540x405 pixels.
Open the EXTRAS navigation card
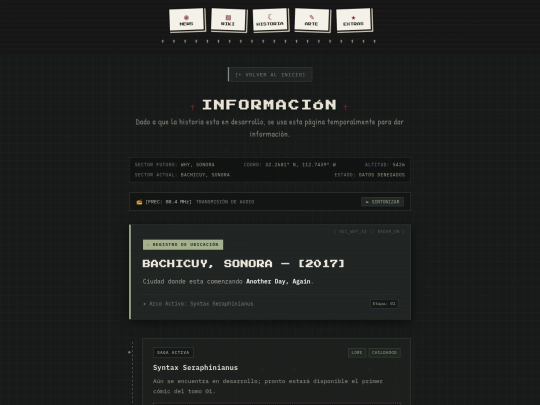click(x=354, y=20)
